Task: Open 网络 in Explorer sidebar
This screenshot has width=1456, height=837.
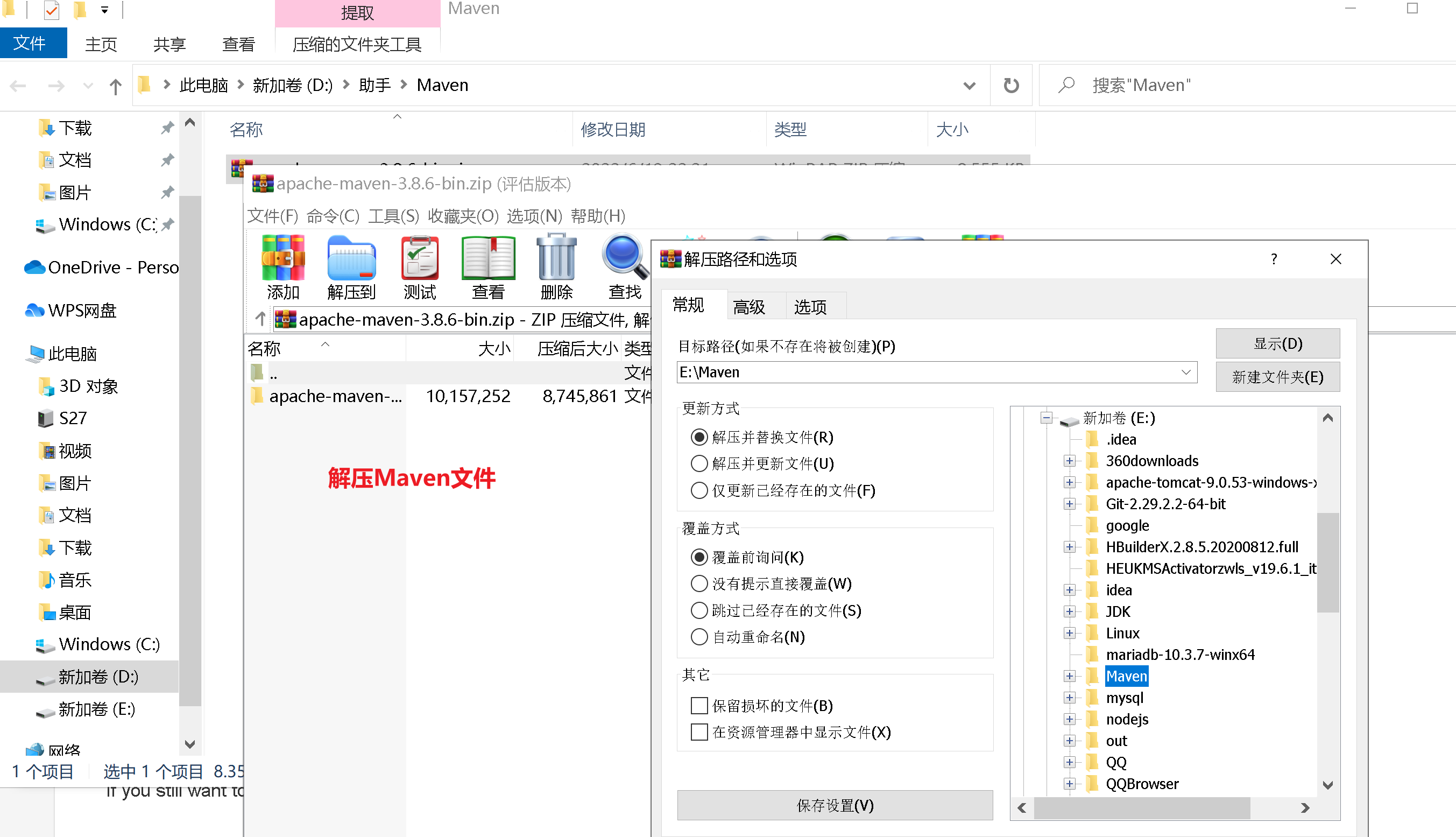Action: [53, 750]
